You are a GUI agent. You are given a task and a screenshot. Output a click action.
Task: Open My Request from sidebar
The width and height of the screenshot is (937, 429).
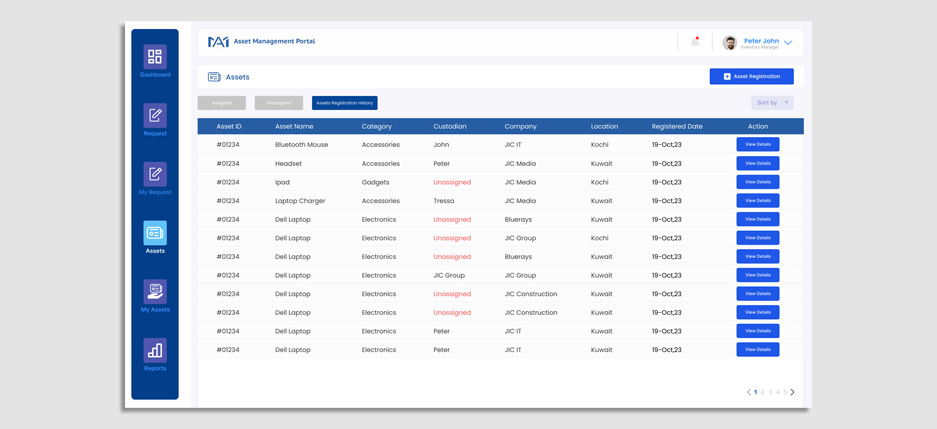155,174
